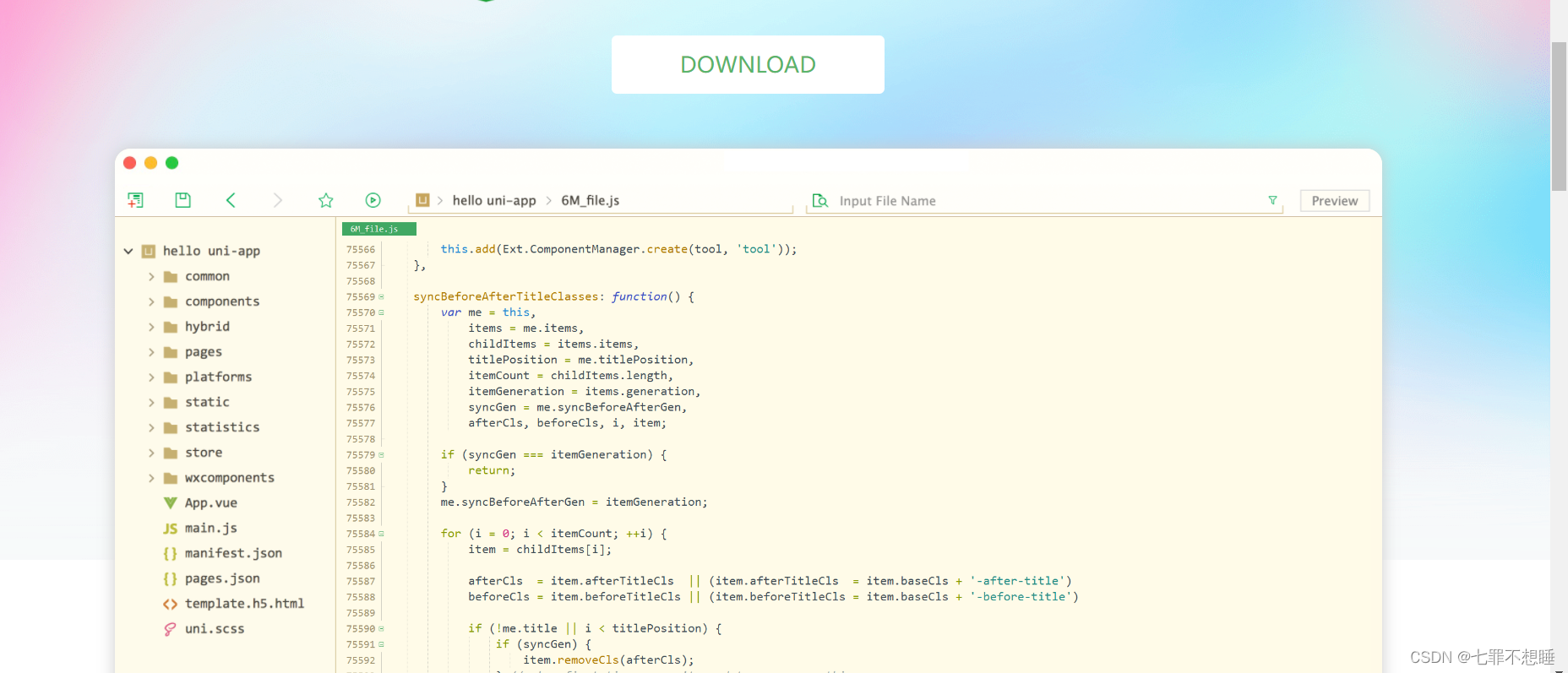Click the new file toolbar icon
The height and width of the screenshot is (673, 1568).
135,200
